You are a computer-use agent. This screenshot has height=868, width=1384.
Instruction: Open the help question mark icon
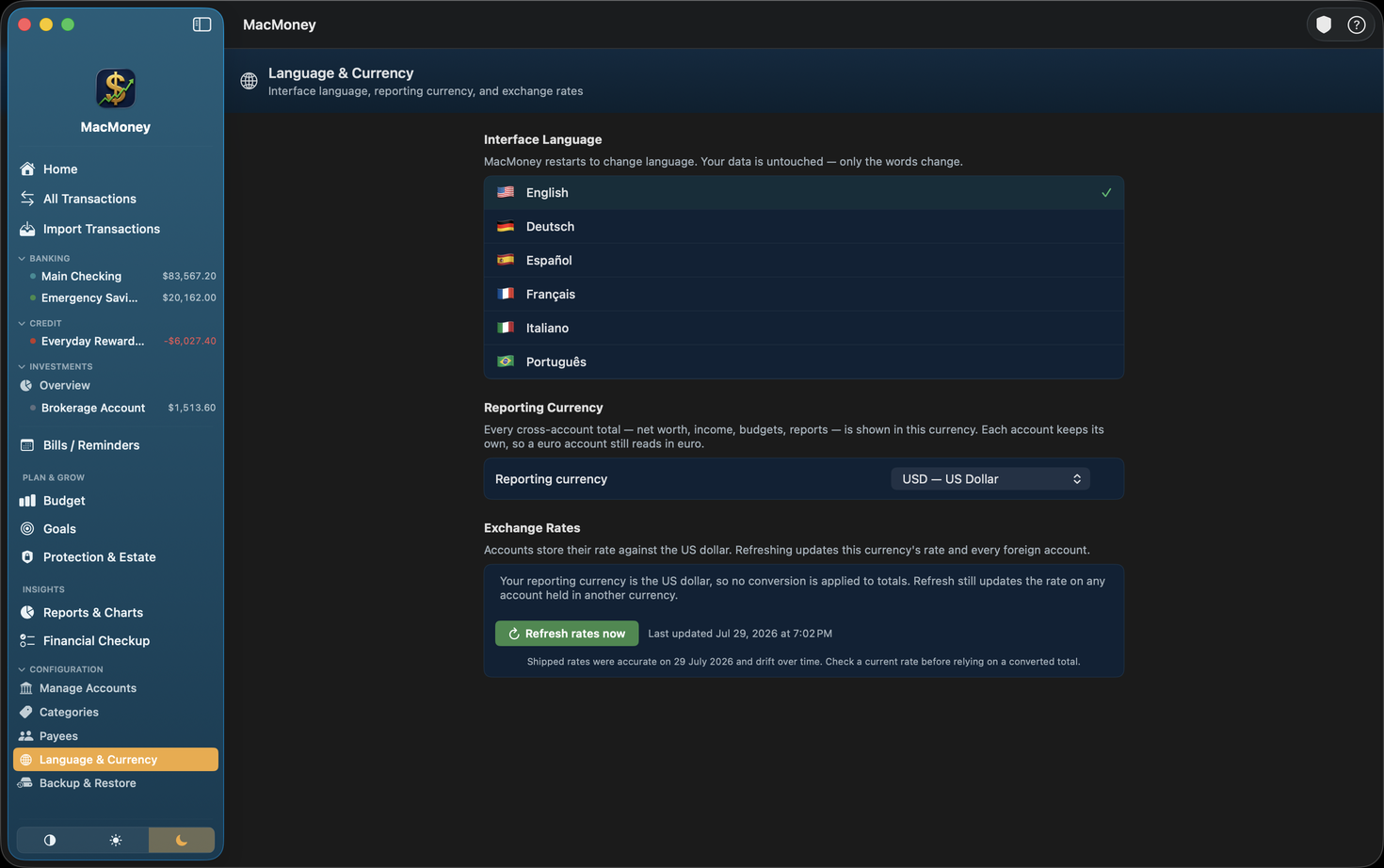1356,25
